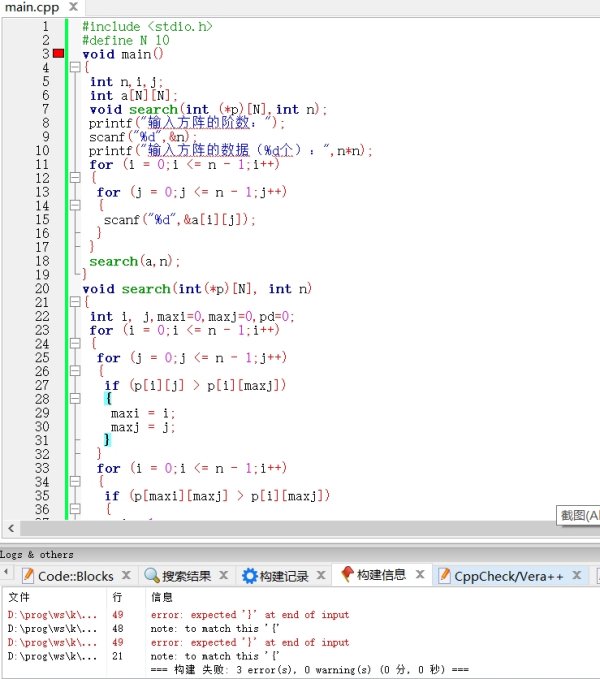This screenshot has height=679, width=600.
Task: Open the 构建记录 tab
Action: [283, 576]
